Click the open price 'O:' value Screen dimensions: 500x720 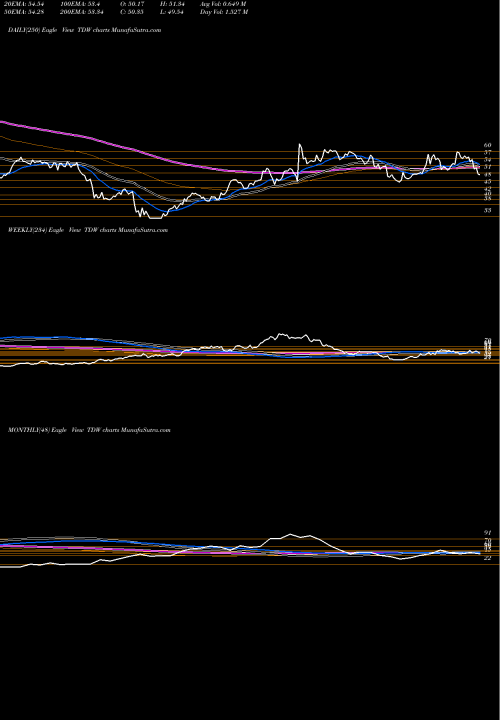point(133,4)
